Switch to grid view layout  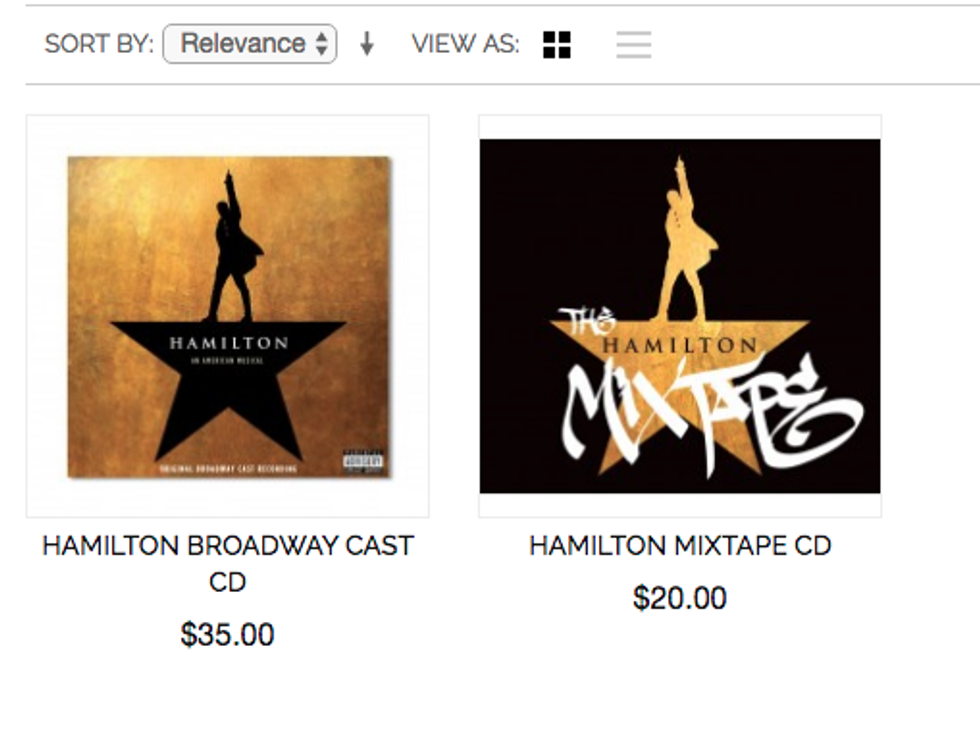(557, 44)
